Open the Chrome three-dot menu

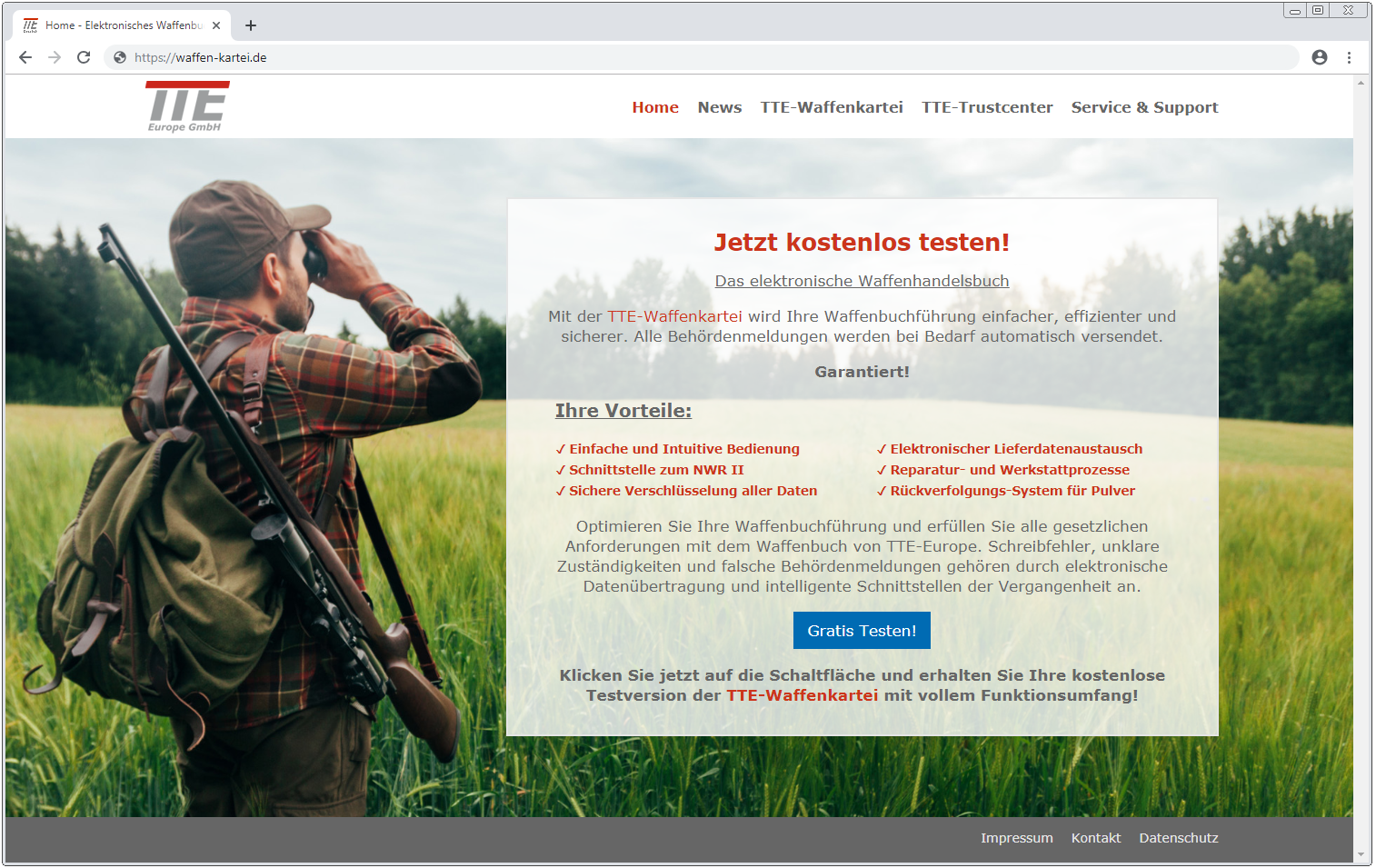point(1349,57)
